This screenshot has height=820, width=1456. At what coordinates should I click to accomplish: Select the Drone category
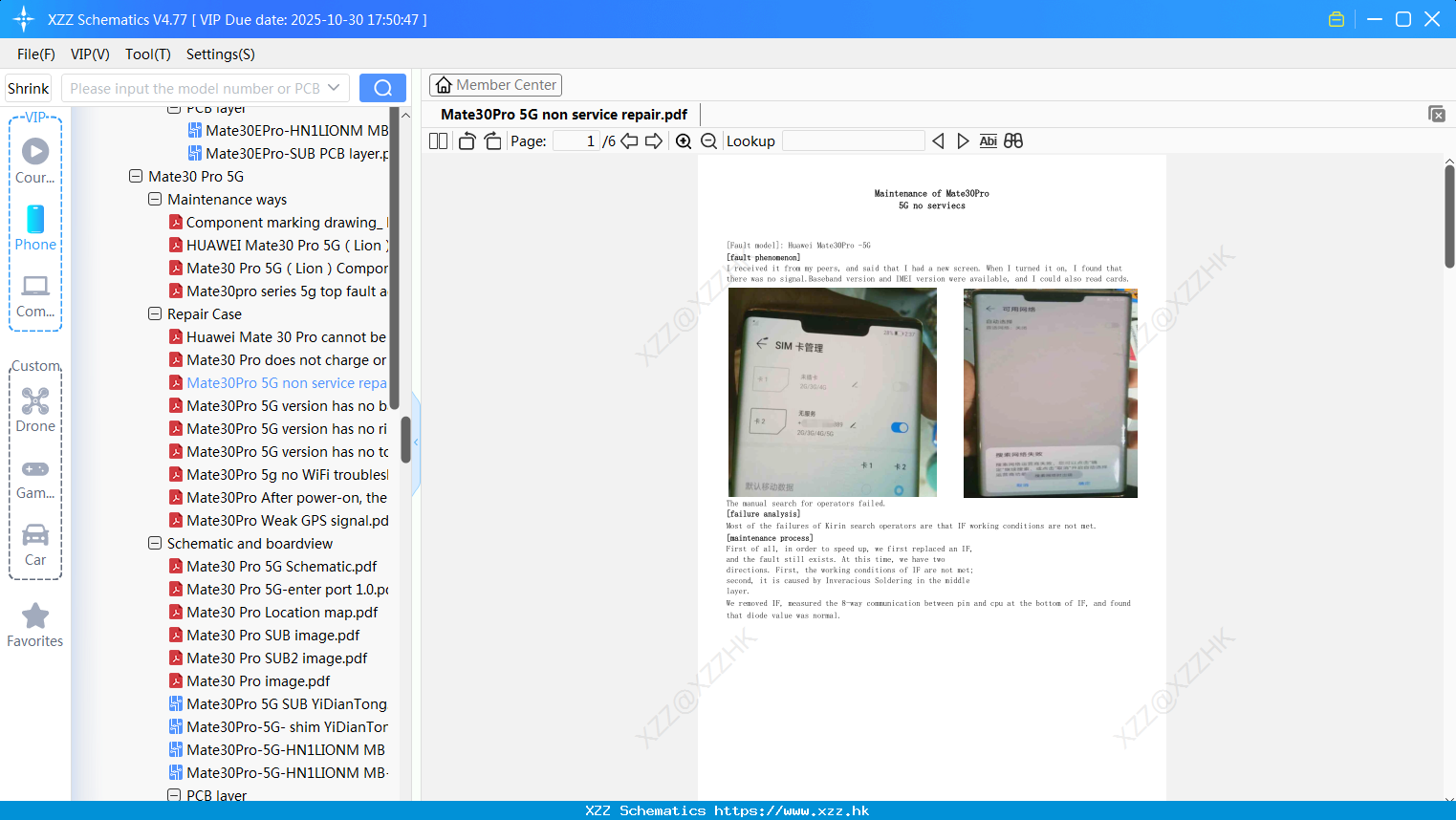coord(35,410)
